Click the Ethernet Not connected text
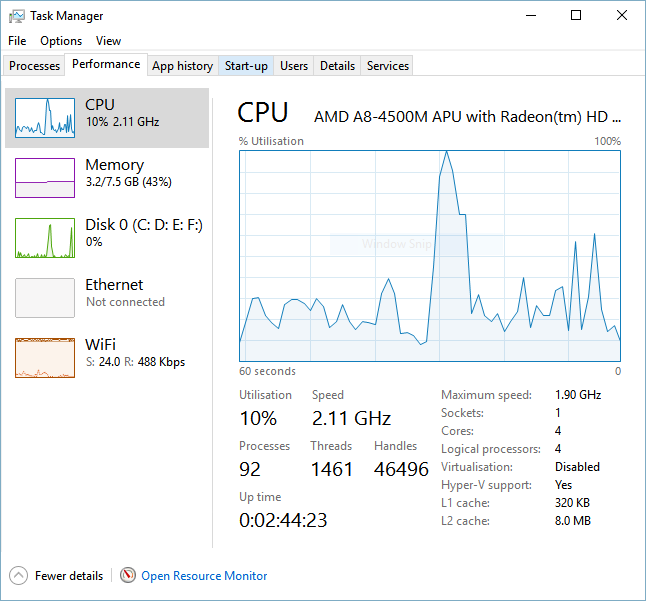The width and height of the screenshot is (646, 601). coord(125,302)
